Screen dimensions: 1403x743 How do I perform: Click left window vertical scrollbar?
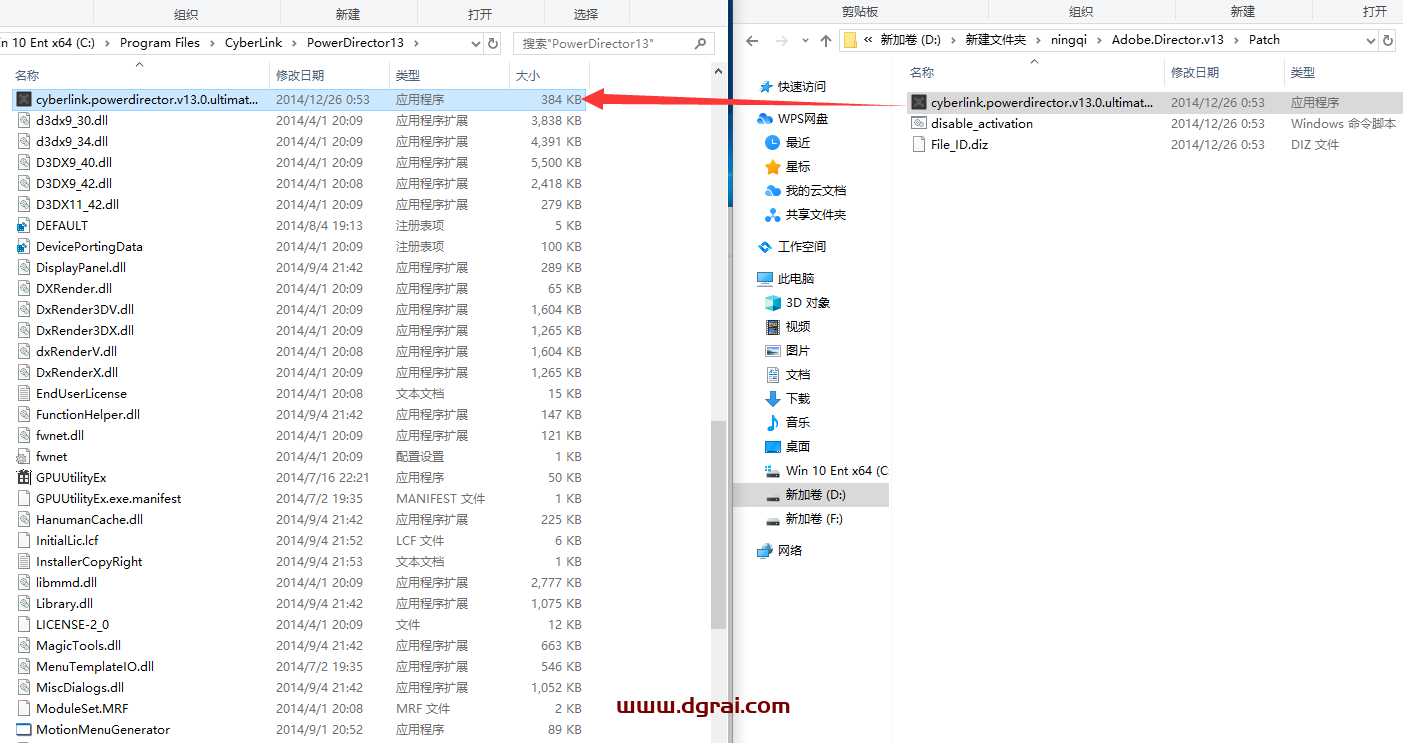click(x=718, y=525)
